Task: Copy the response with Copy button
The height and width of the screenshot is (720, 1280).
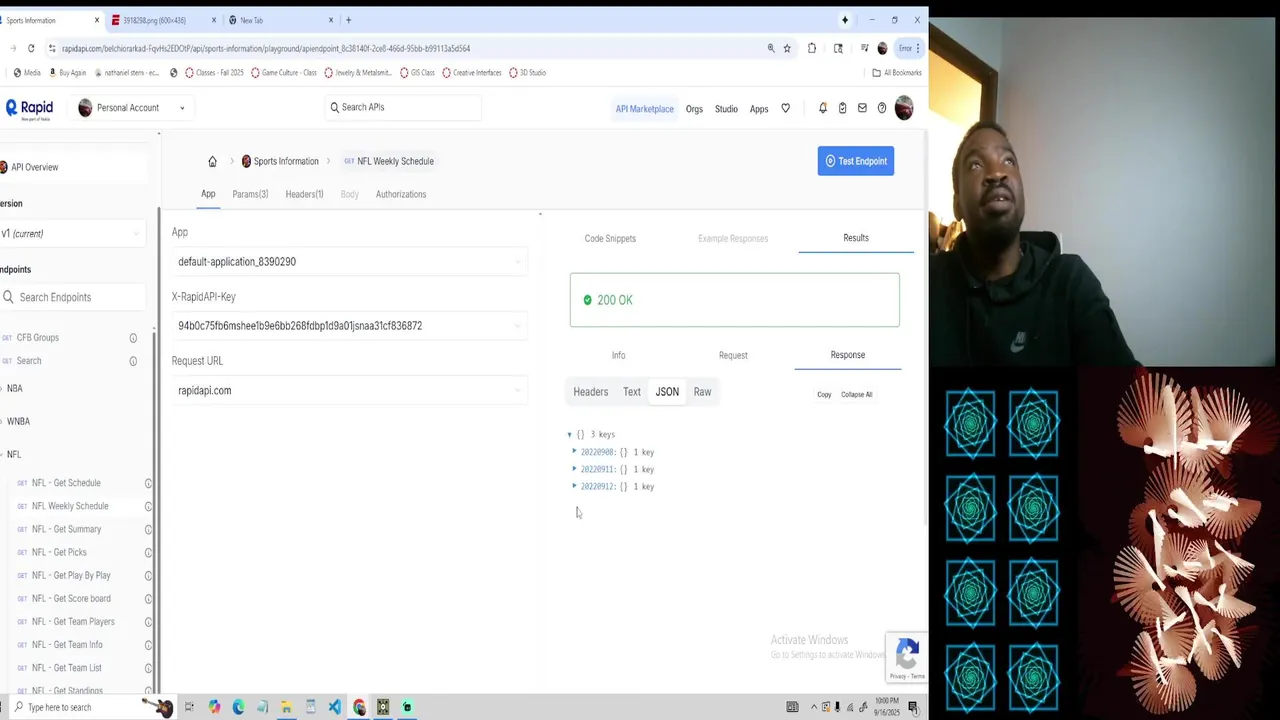Action: click(x=824, y=395)
